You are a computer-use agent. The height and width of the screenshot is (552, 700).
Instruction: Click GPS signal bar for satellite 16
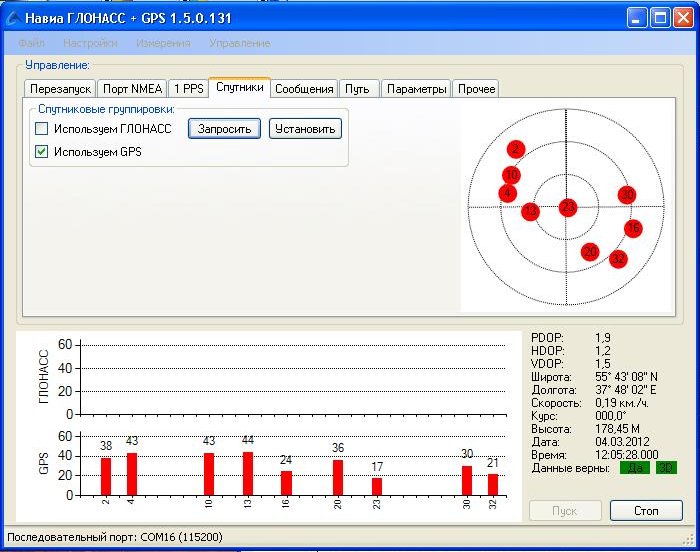click(x=286, y=483)
